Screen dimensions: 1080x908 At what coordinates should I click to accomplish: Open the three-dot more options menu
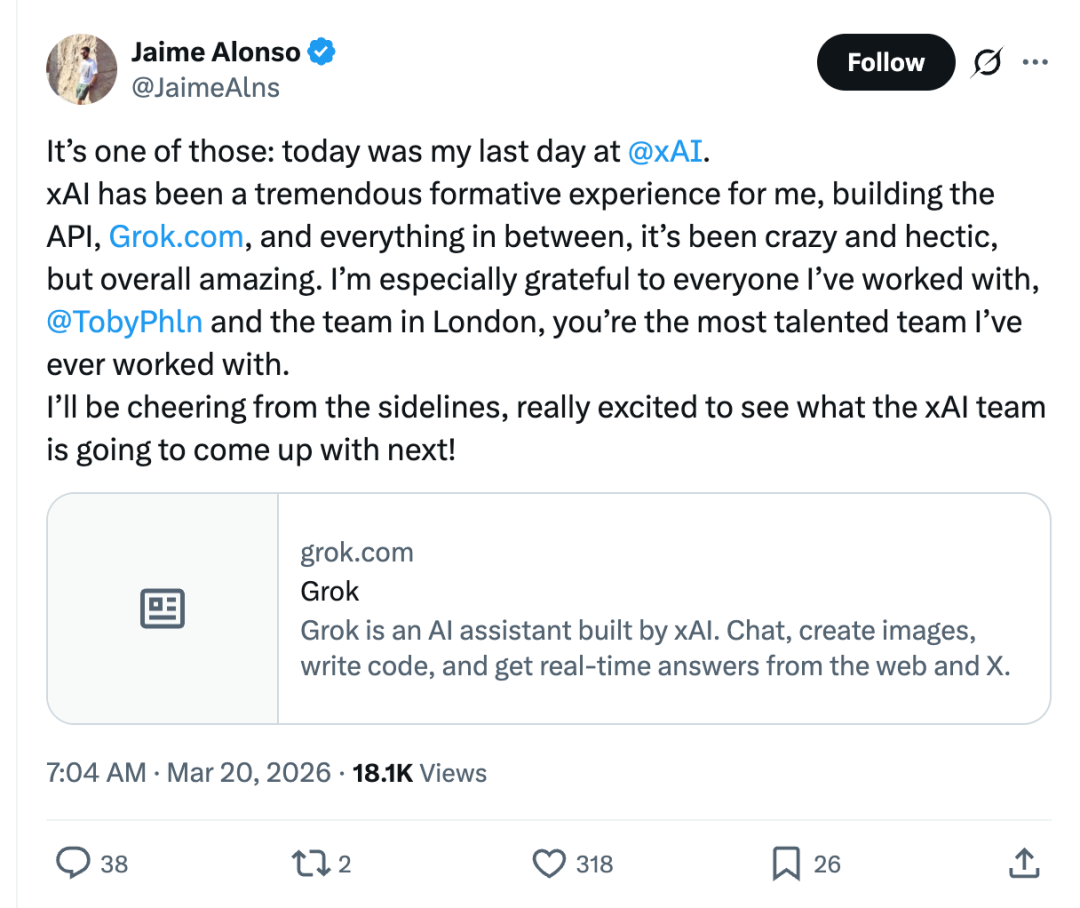point(1034,63)
